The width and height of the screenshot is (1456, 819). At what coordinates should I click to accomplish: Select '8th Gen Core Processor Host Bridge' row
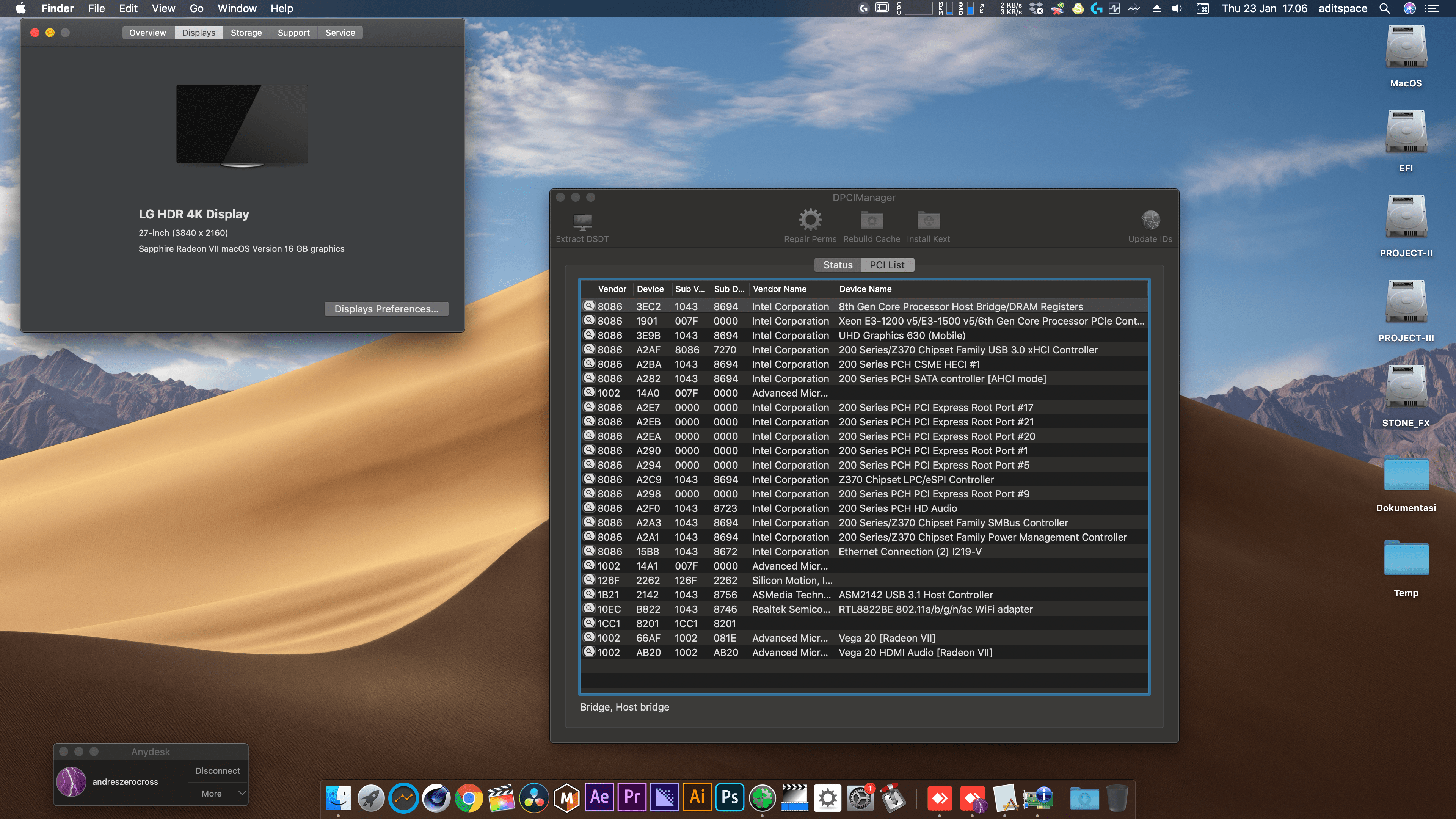[864, 306]
